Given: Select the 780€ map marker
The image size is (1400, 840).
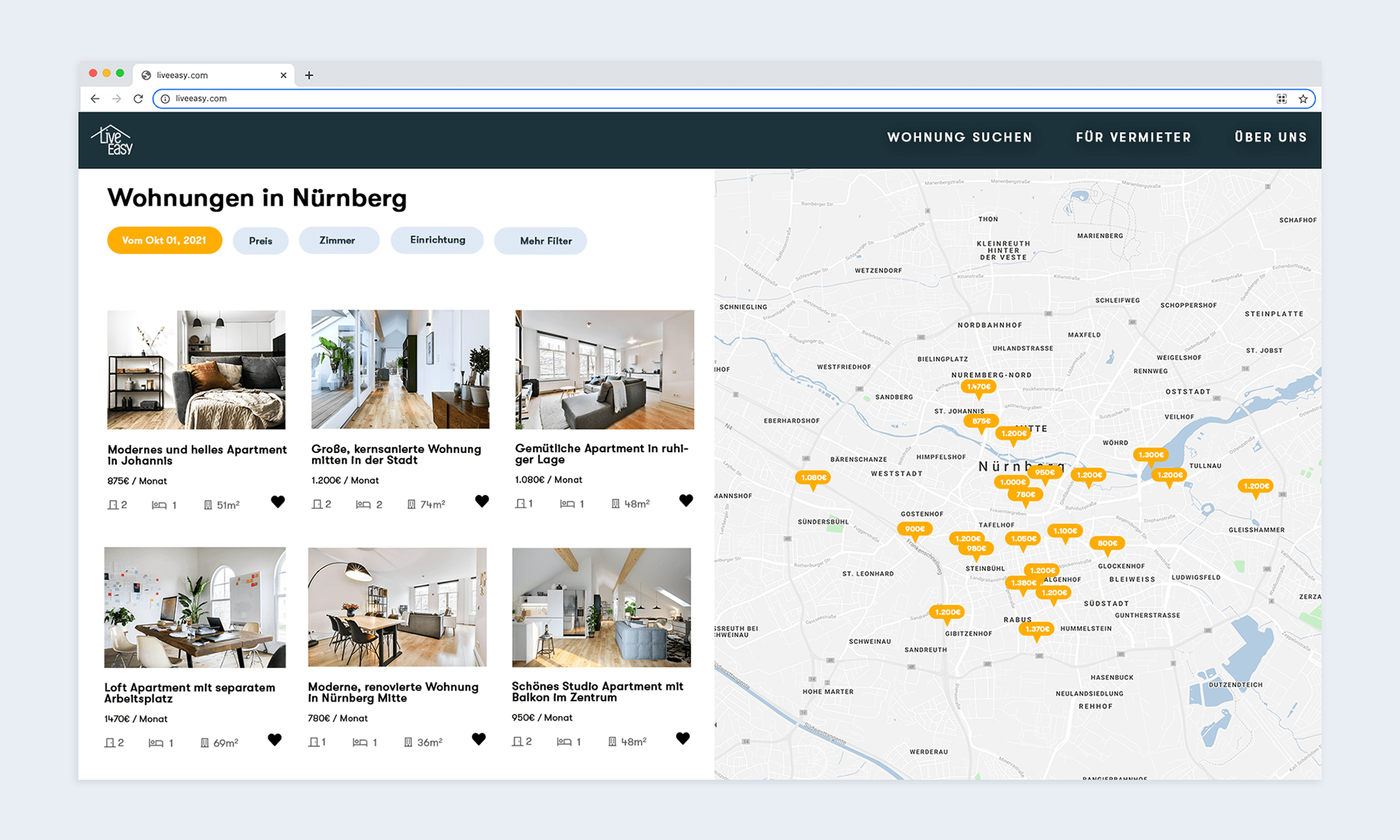Looking at the screenshot, I should (x=1025, y=494).
